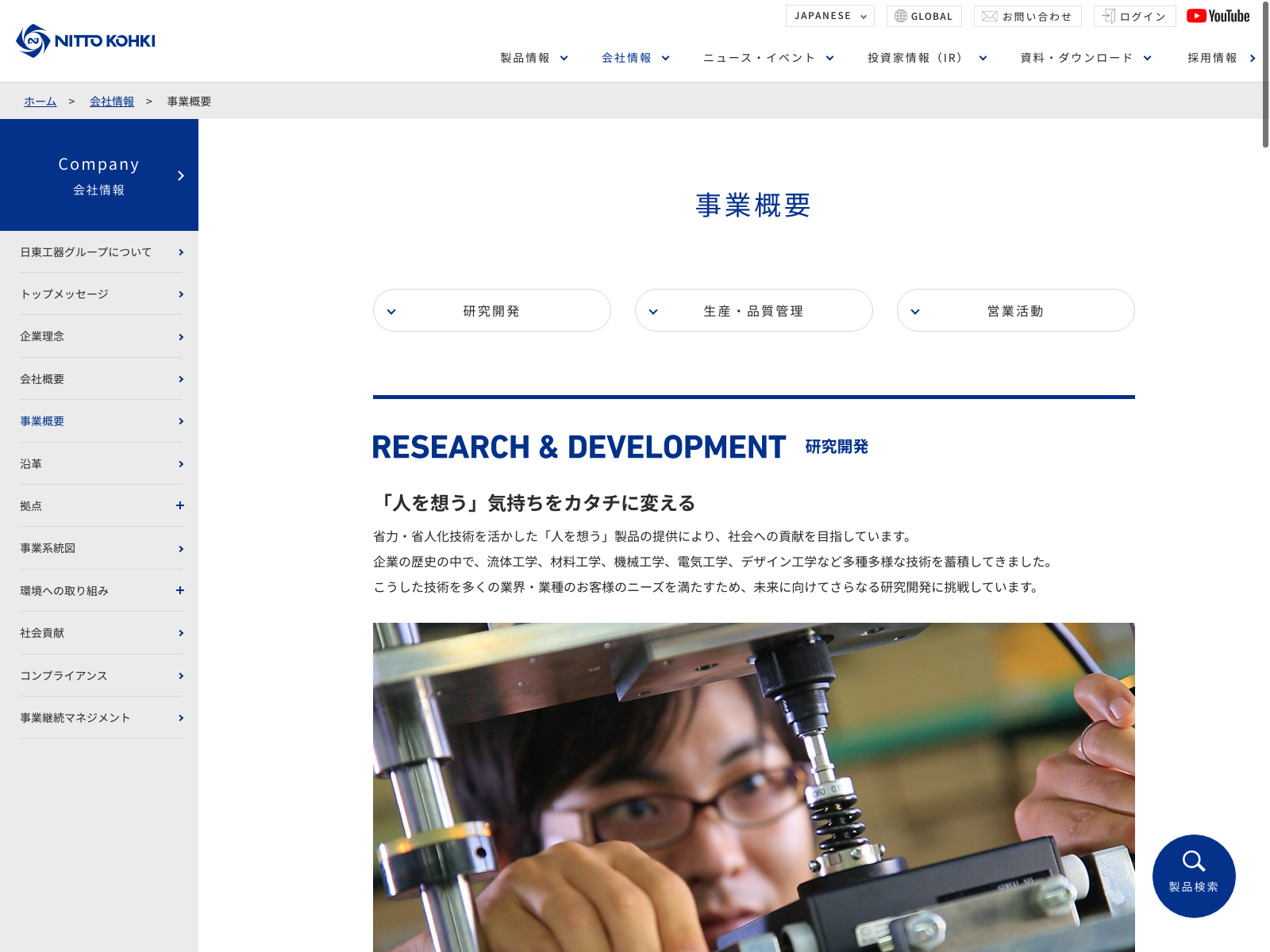Viewport: 1270px width, 952px height.
Task: Open the JAPANESE language dropdown
Action: [829, 16]
